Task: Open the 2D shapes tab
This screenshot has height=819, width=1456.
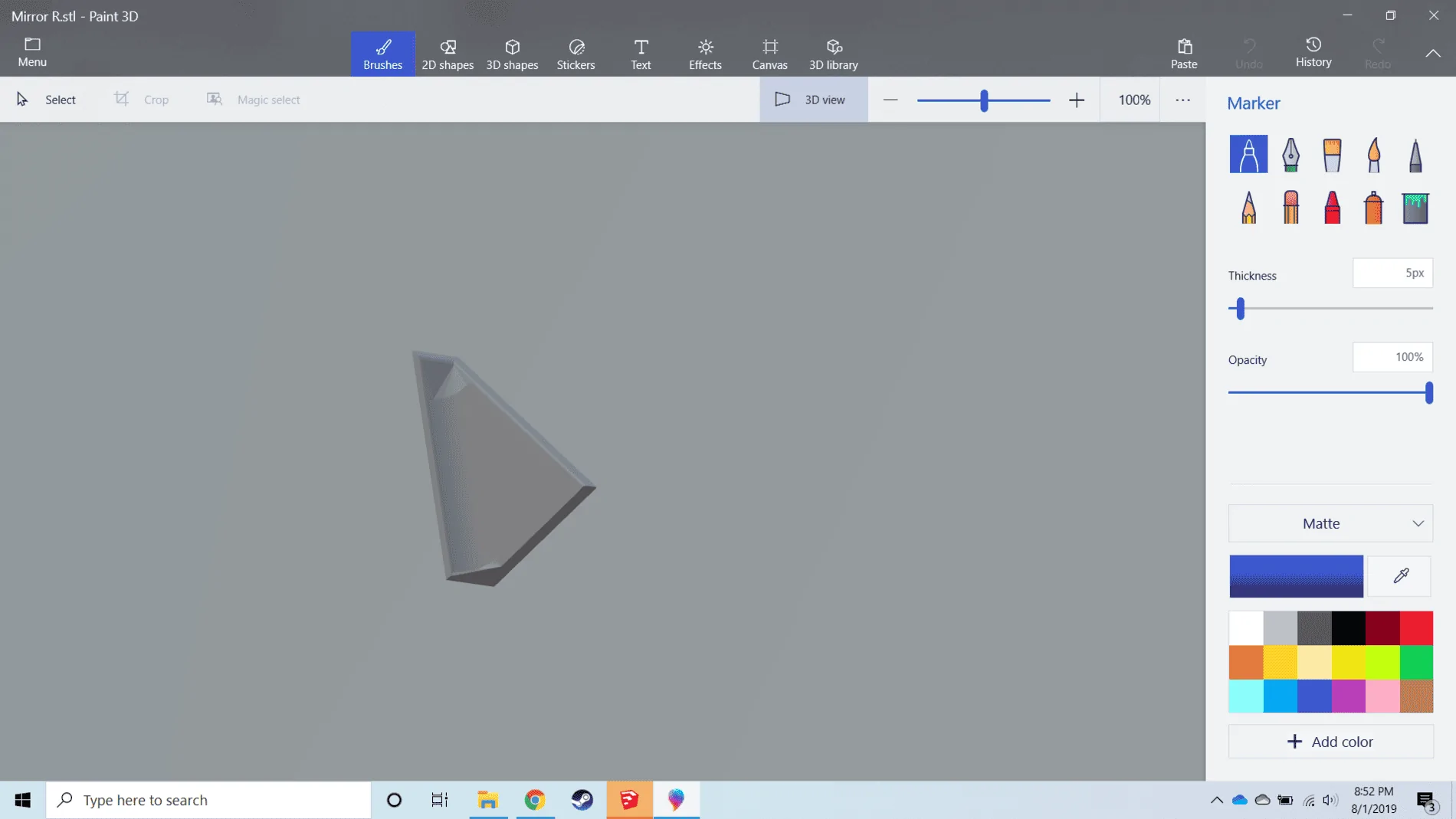Action: click(x=448, y=54)
